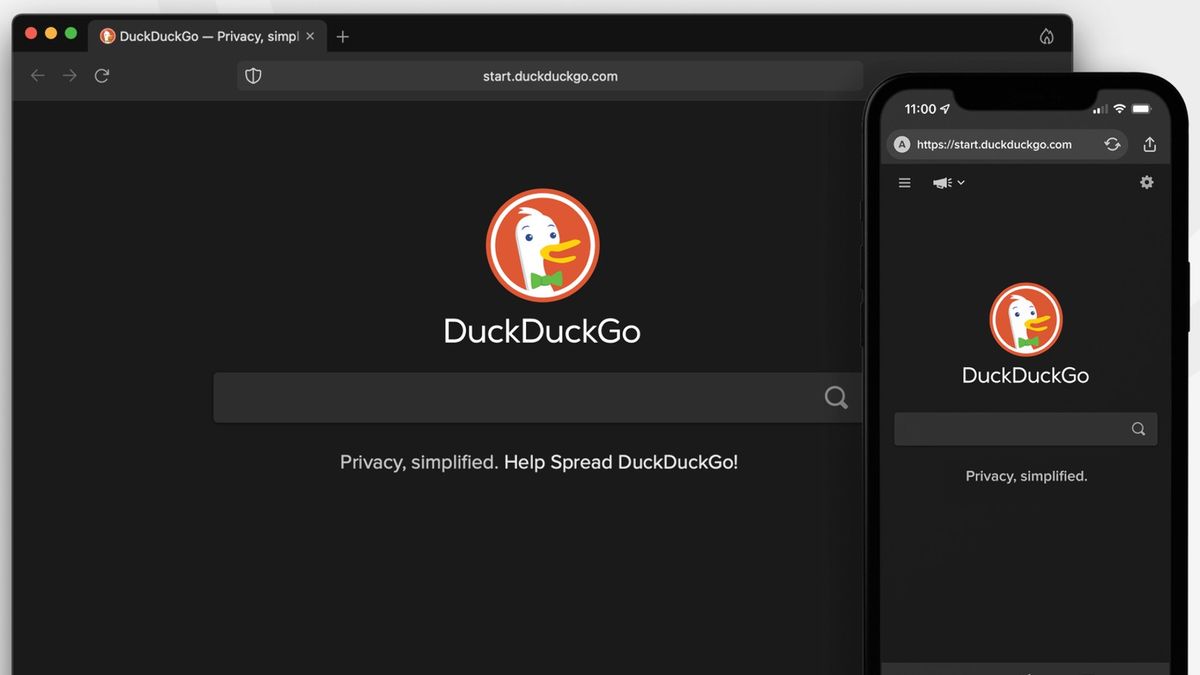Viewport: 1200px width, 675px height.
Task: Tap the phone DuckDuckGo duck logo
Action: tap(1025, 319)
